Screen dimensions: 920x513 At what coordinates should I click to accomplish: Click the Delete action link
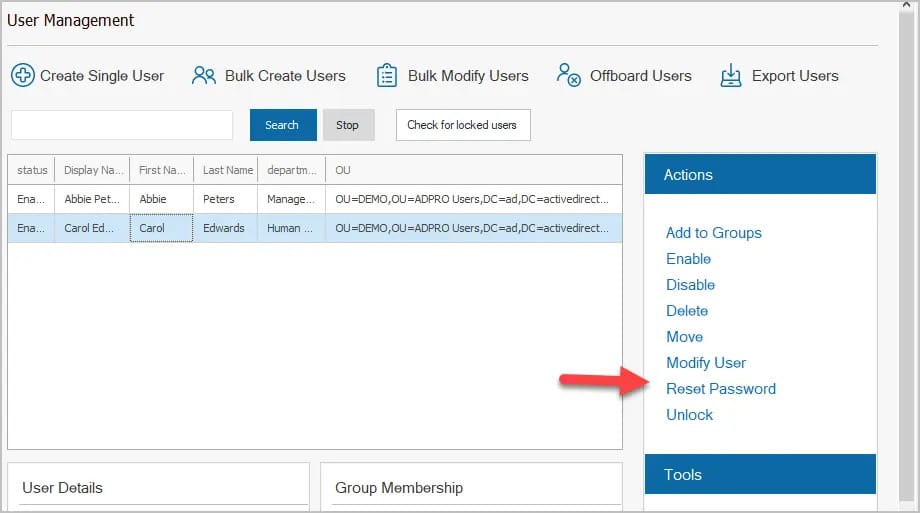(x=687, y=310)
